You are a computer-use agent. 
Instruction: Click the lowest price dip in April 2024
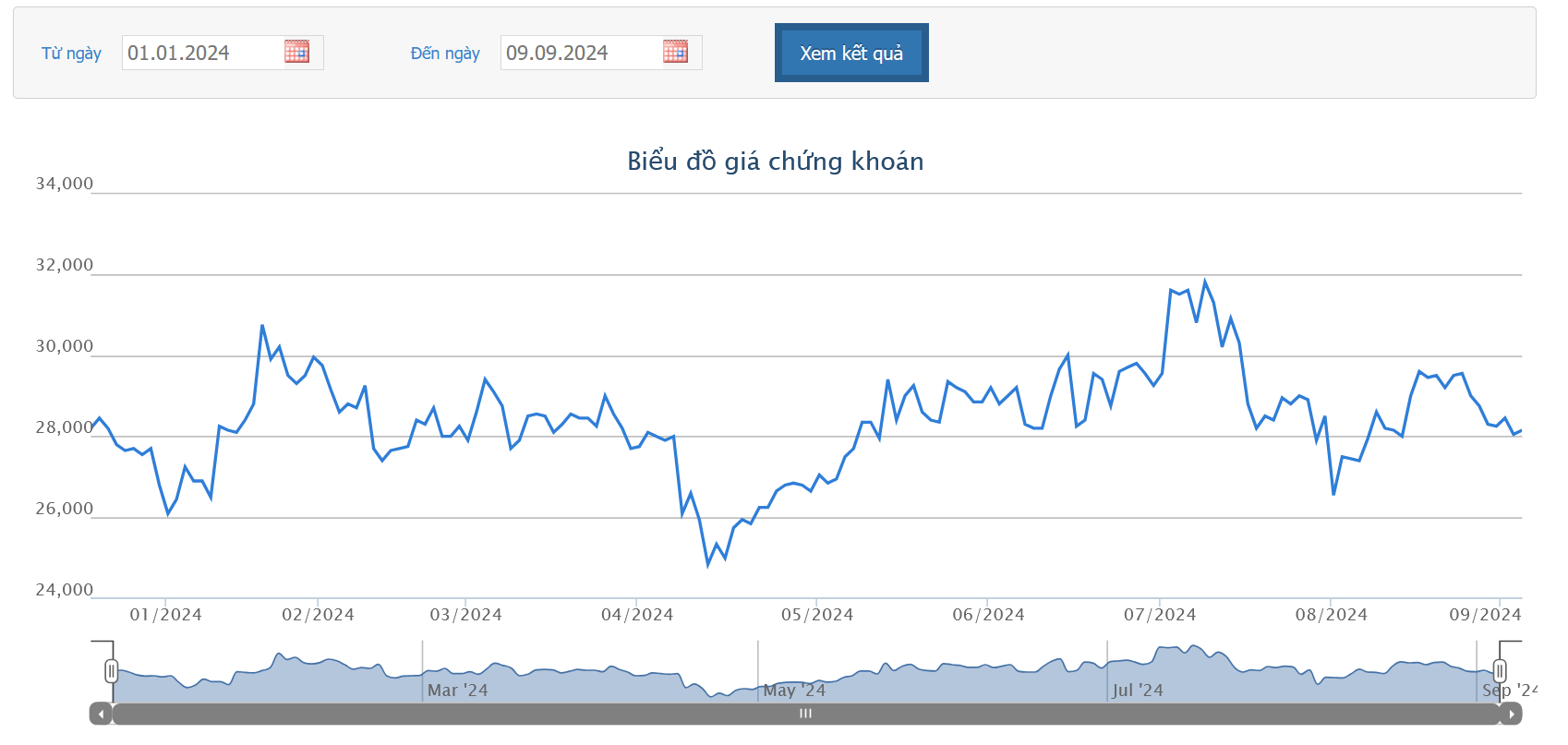708,564
